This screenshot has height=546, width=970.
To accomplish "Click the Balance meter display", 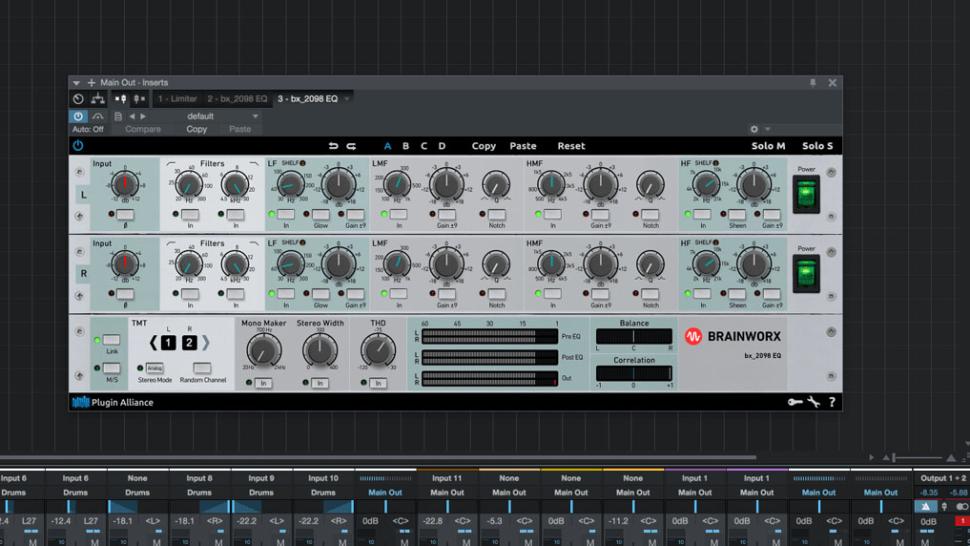I will [634, 336].
